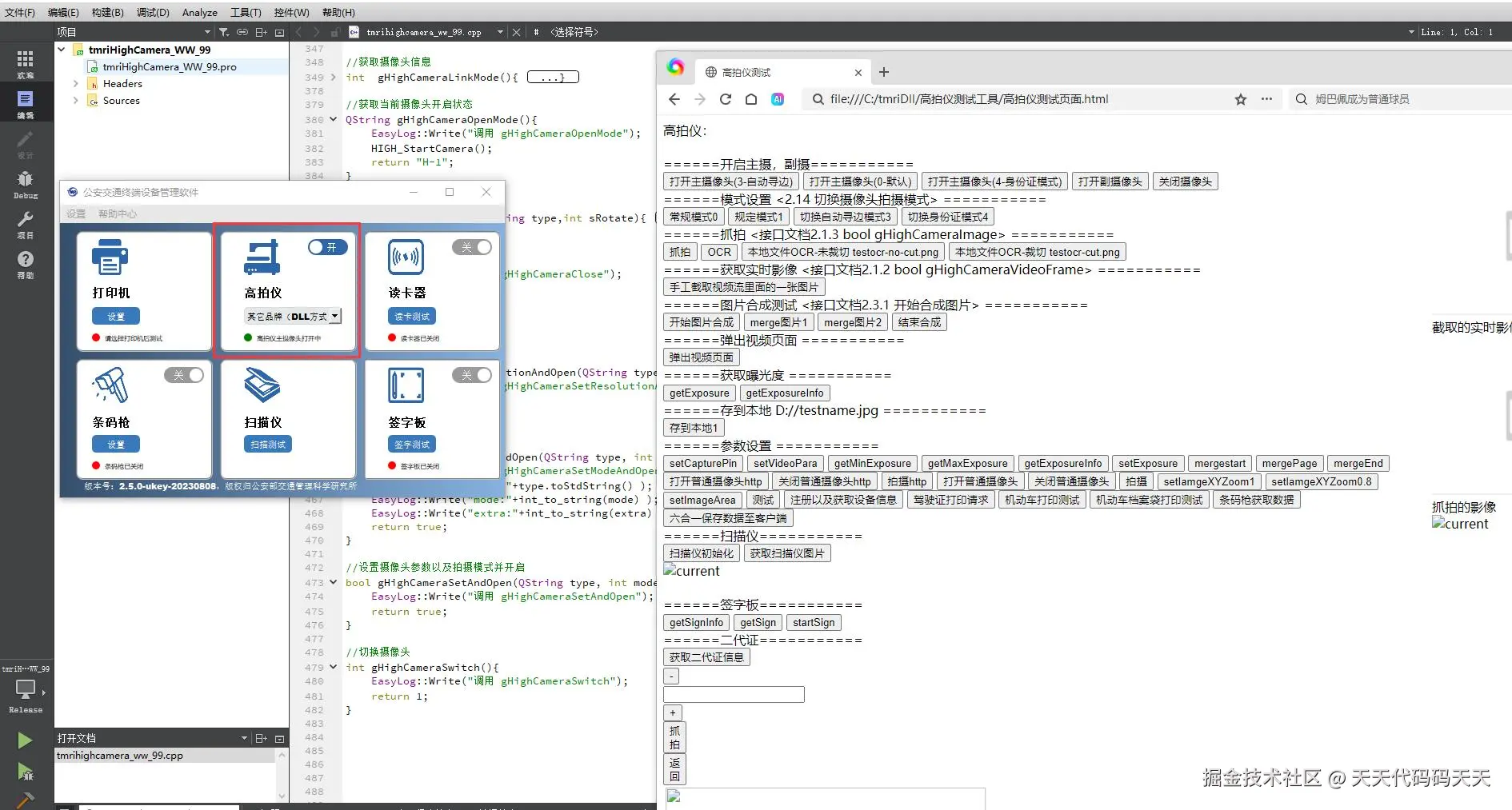Enable the 读卡器 toggle switch
This screenshot has width=1512, height=810.
pos(472,248)
